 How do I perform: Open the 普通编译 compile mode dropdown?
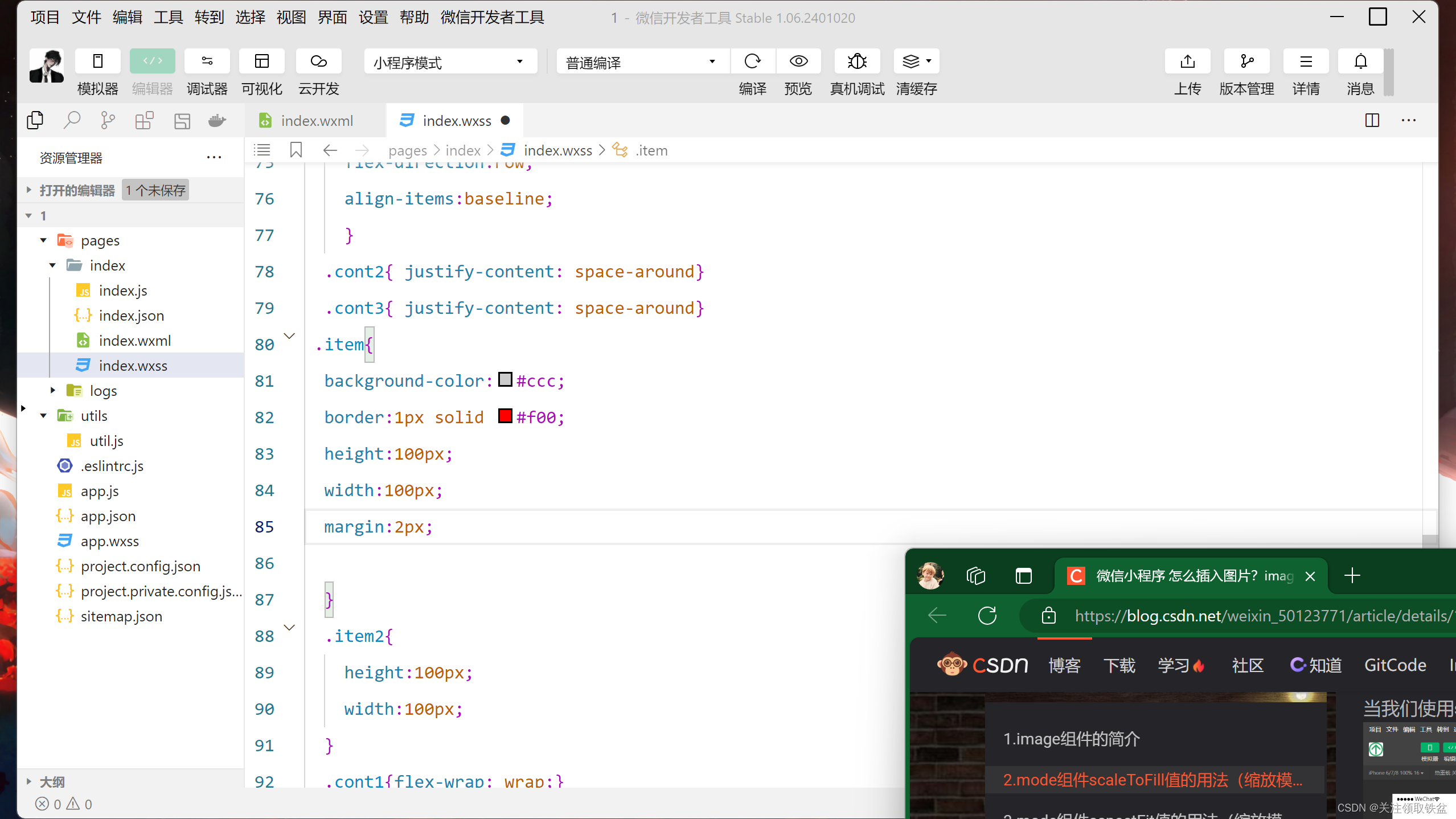pos(641,61)
